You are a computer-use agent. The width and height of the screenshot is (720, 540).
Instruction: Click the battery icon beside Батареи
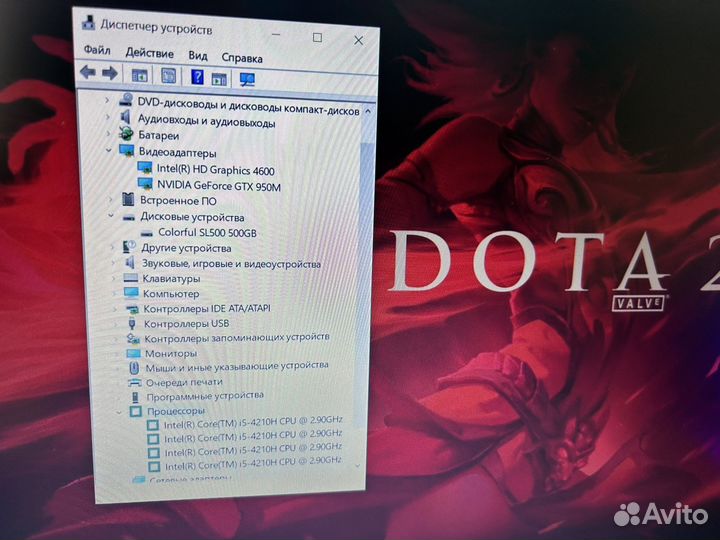(x=126, y=134)
